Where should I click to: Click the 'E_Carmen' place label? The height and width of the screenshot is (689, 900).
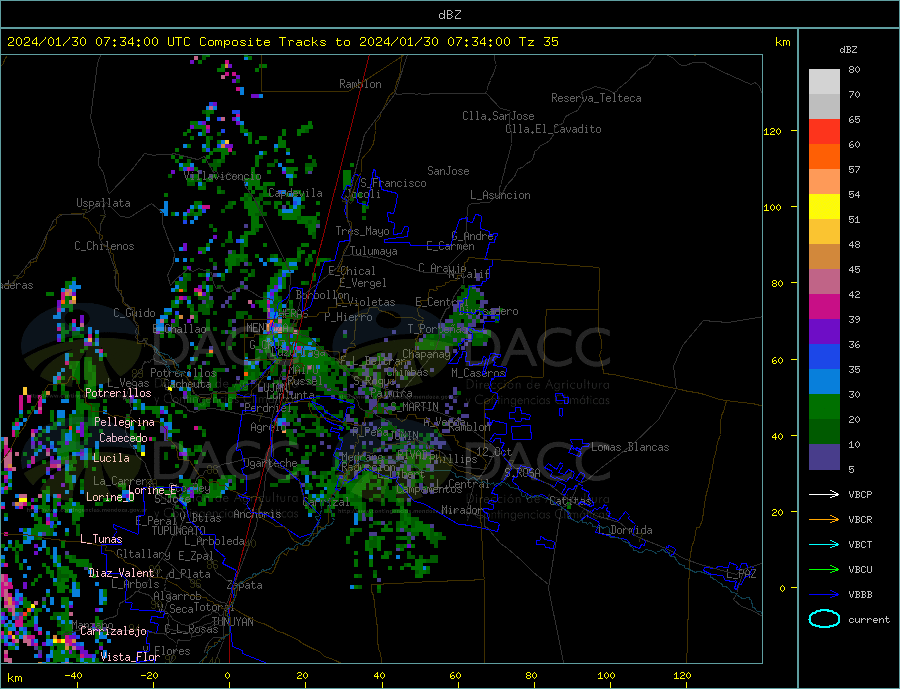point(451,246)
